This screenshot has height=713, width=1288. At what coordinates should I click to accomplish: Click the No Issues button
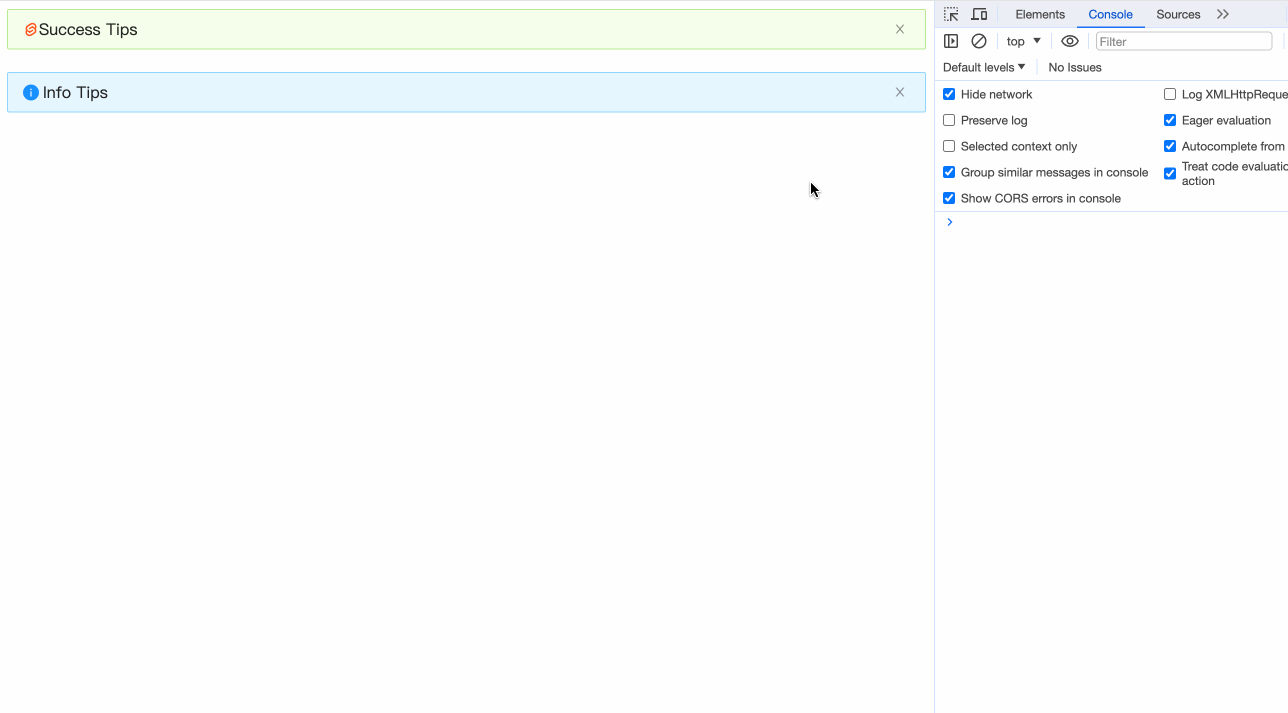pyautogui.click(x=1075, y=67)
